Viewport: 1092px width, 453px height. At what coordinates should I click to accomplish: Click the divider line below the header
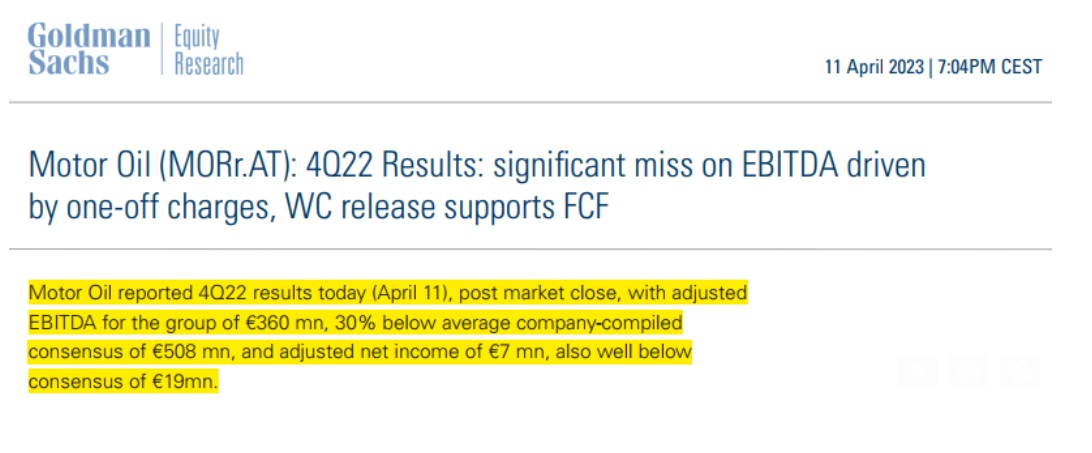(530, 102)
